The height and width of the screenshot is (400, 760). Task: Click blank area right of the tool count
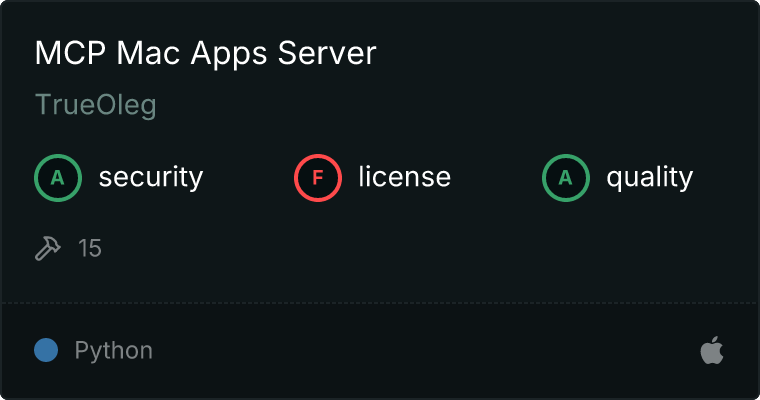click(400, 249)
